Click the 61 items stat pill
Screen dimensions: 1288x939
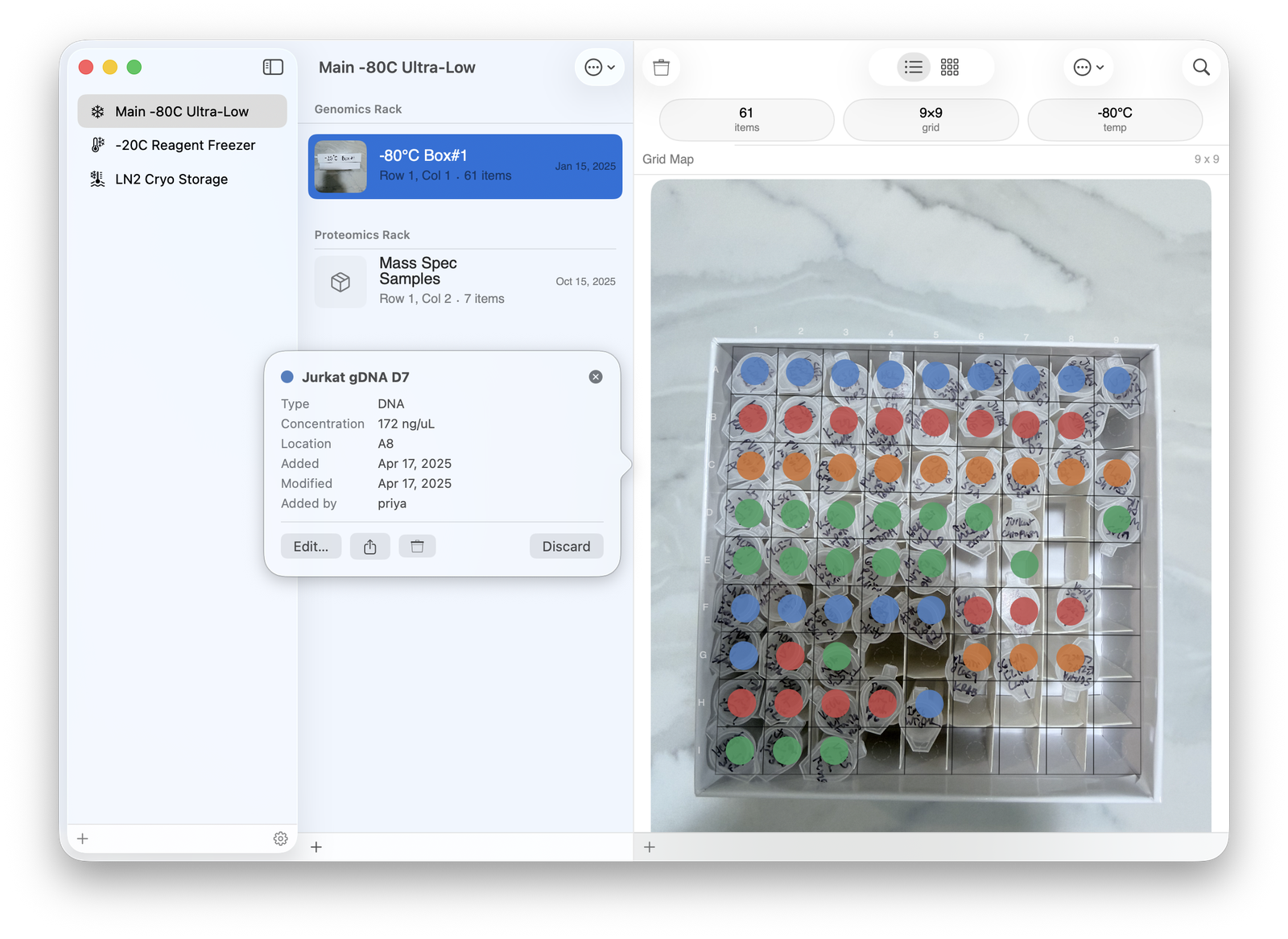(x=746, y=120)
